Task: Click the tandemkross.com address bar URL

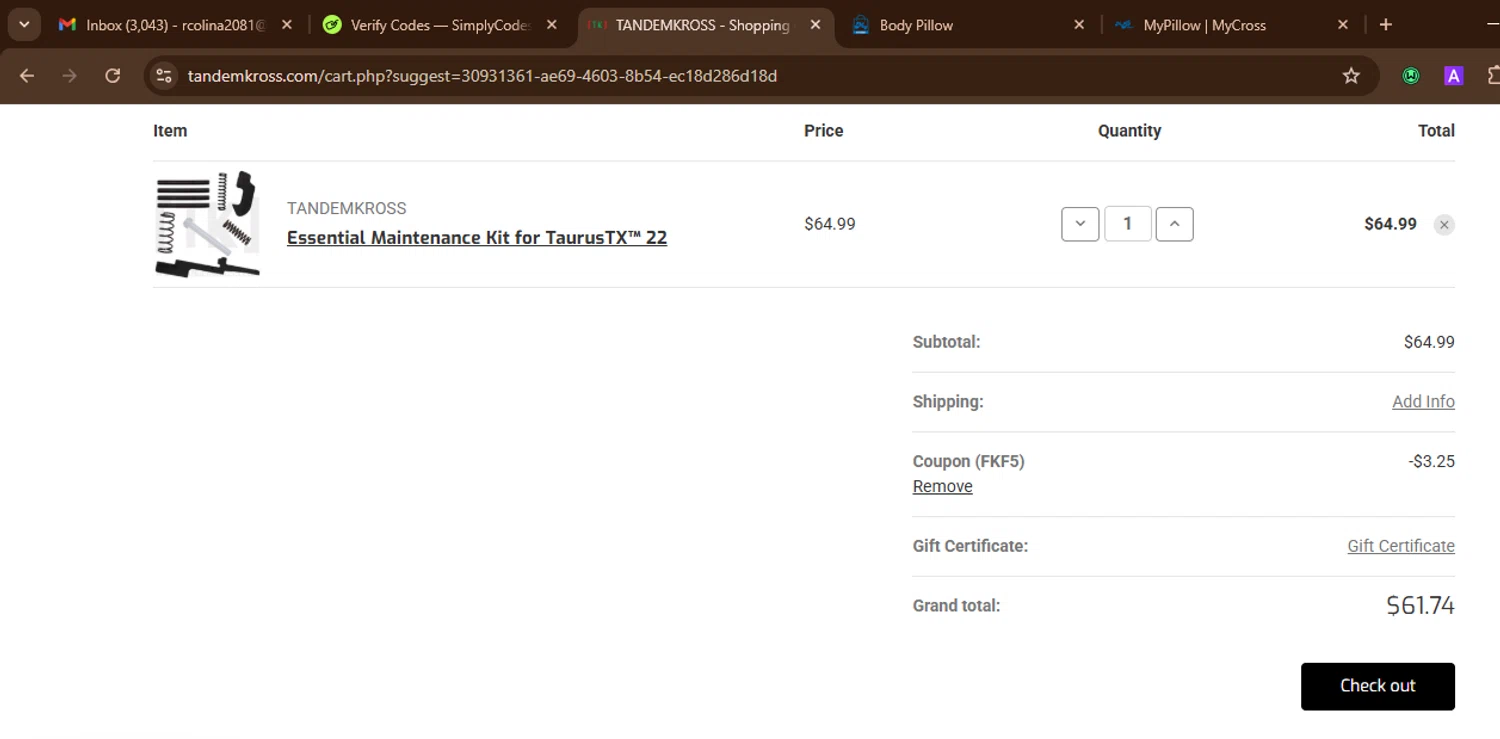Action: [x=482, y=76]
